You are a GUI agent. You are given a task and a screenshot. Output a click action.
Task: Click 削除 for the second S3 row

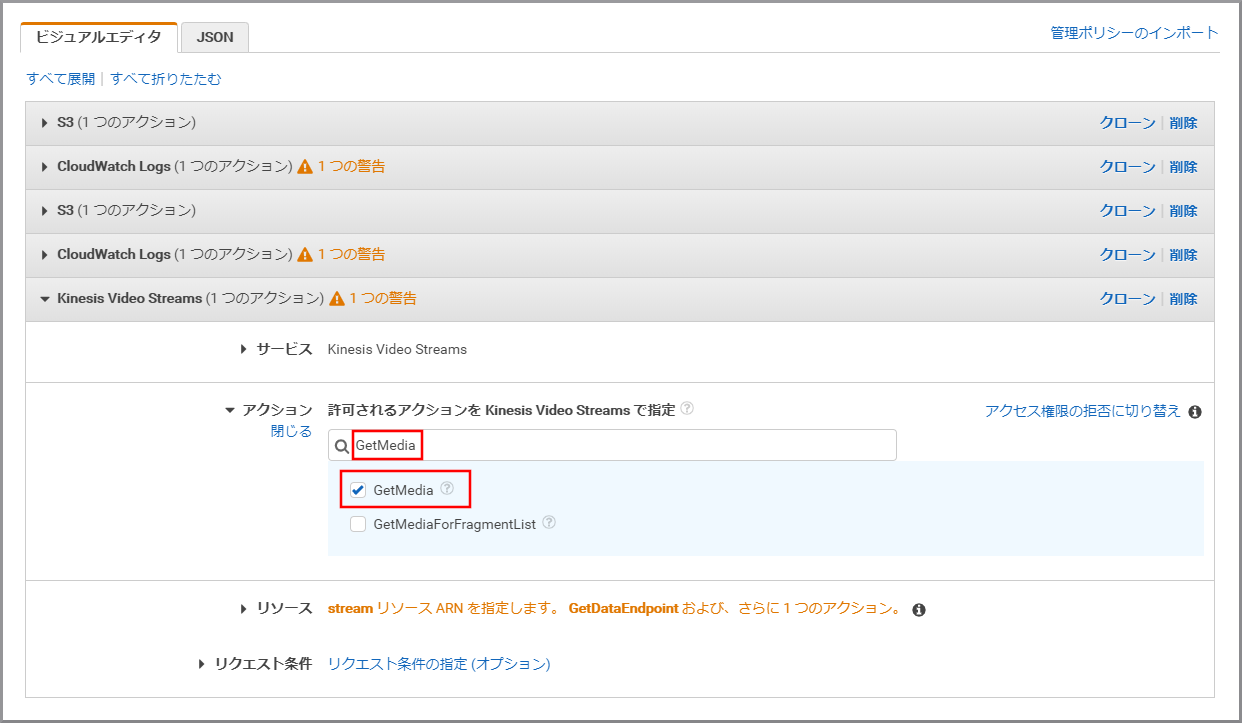(x=1183, y=211)
